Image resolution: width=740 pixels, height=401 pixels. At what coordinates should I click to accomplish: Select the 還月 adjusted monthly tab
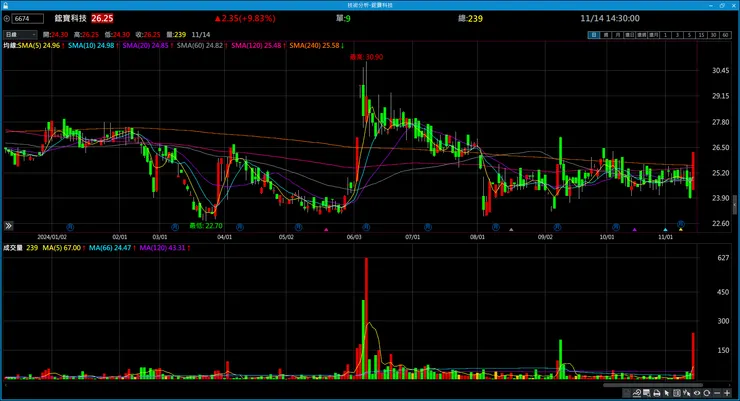click(654, 35)
